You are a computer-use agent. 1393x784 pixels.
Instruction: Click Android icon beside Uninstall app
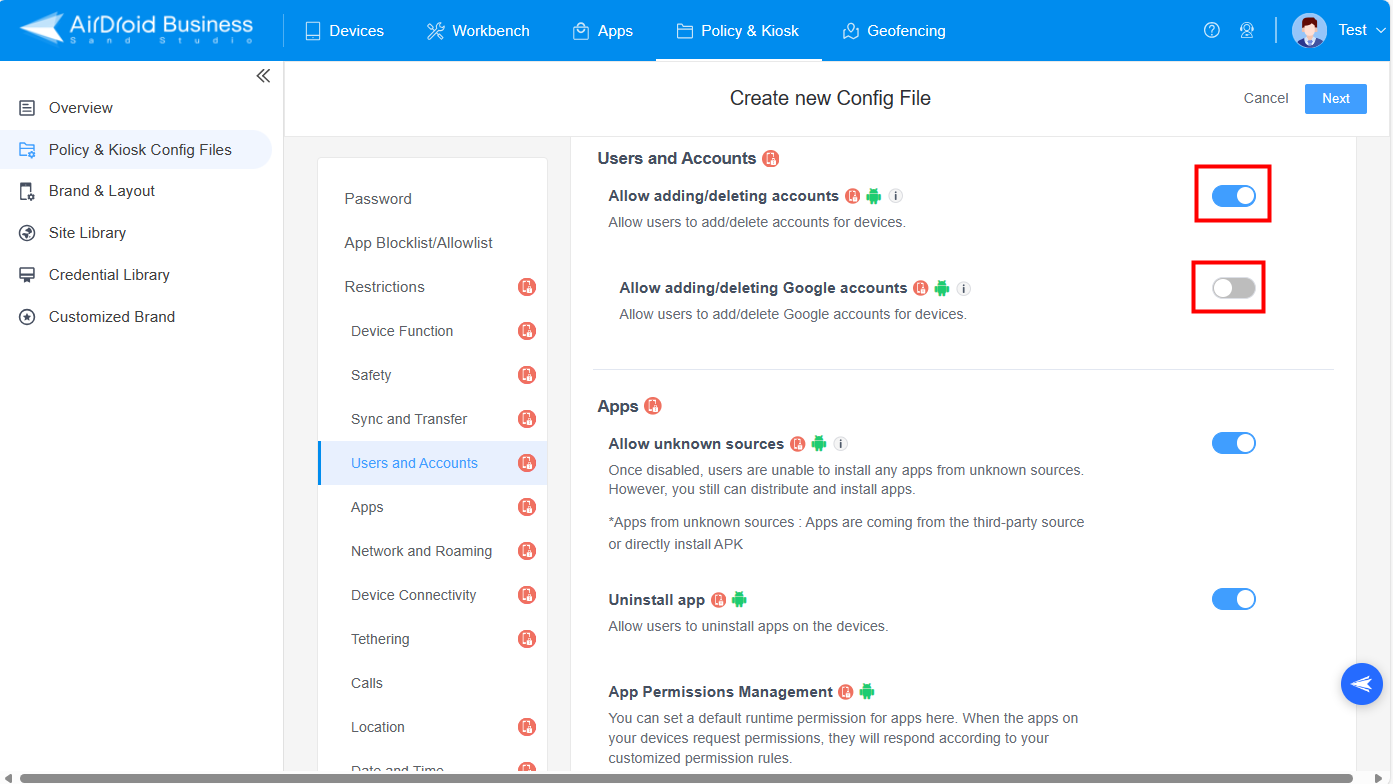[739, 599]
